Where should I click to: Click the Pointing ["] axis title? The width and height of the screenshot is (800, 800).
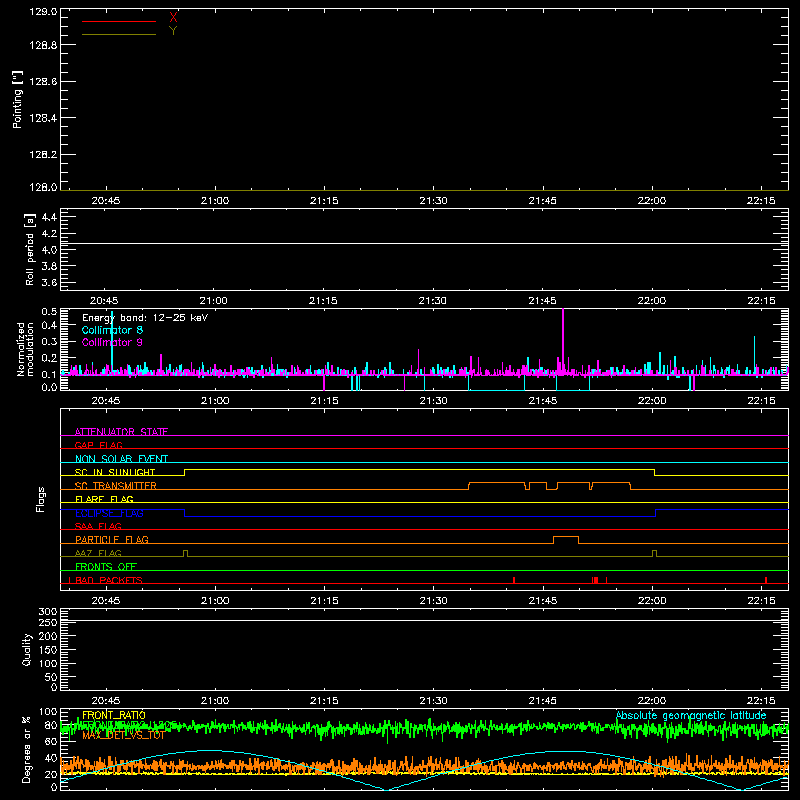[17, 99]
